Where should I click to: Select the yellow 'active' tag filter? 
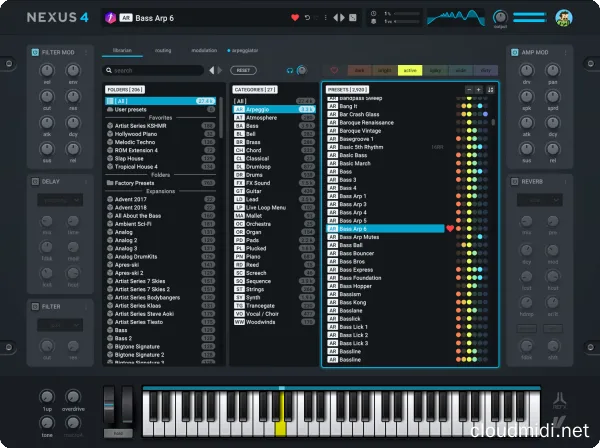tap(409, 71)
